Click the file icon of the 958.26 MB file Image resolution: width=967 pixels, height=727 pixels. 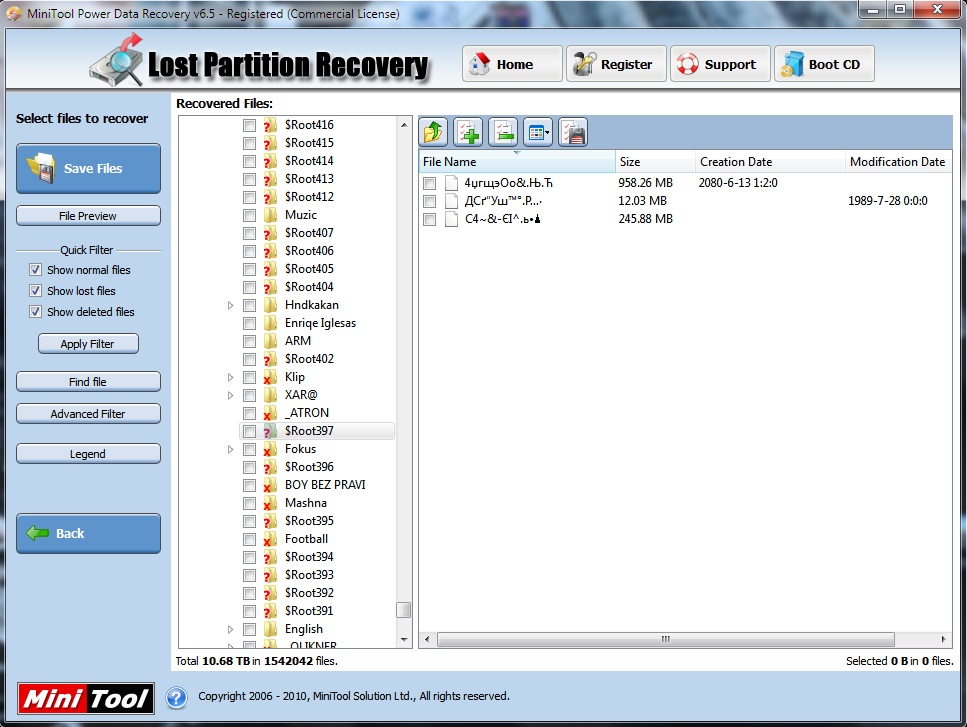pyautogui.click(x=452, y=183)
